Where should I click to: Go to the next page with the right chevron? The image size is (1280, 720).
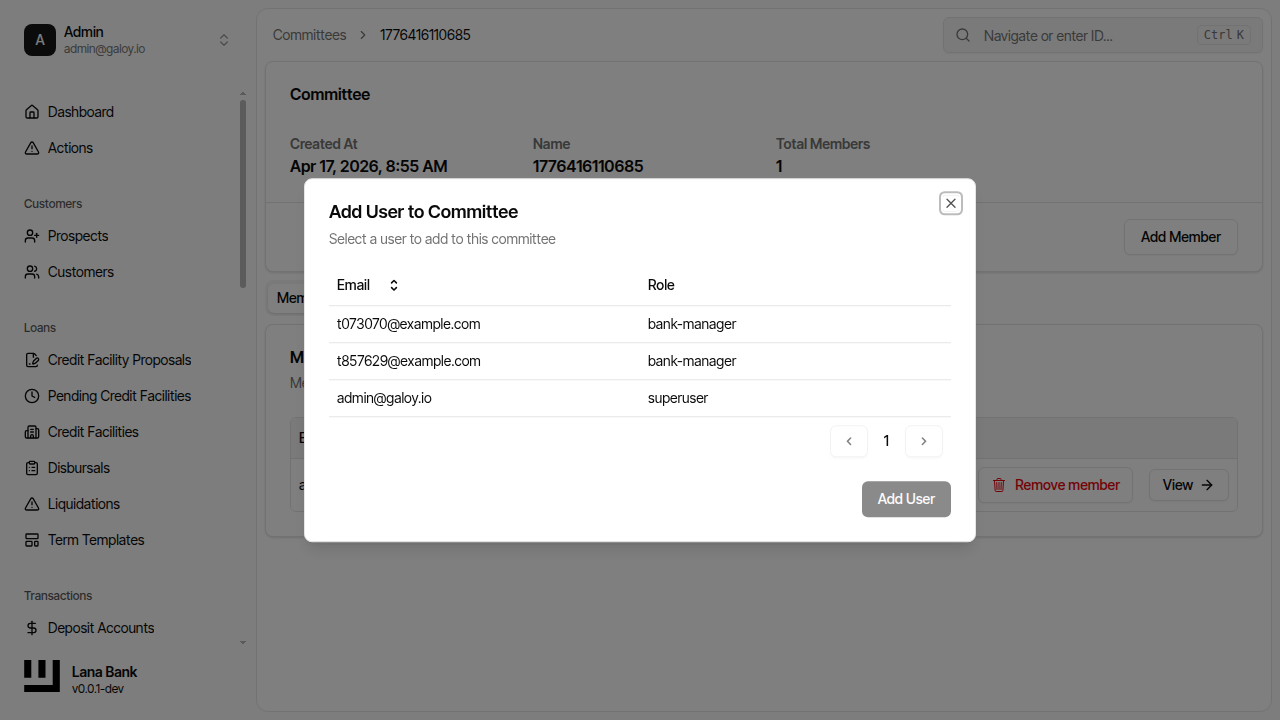coord(923,441)
